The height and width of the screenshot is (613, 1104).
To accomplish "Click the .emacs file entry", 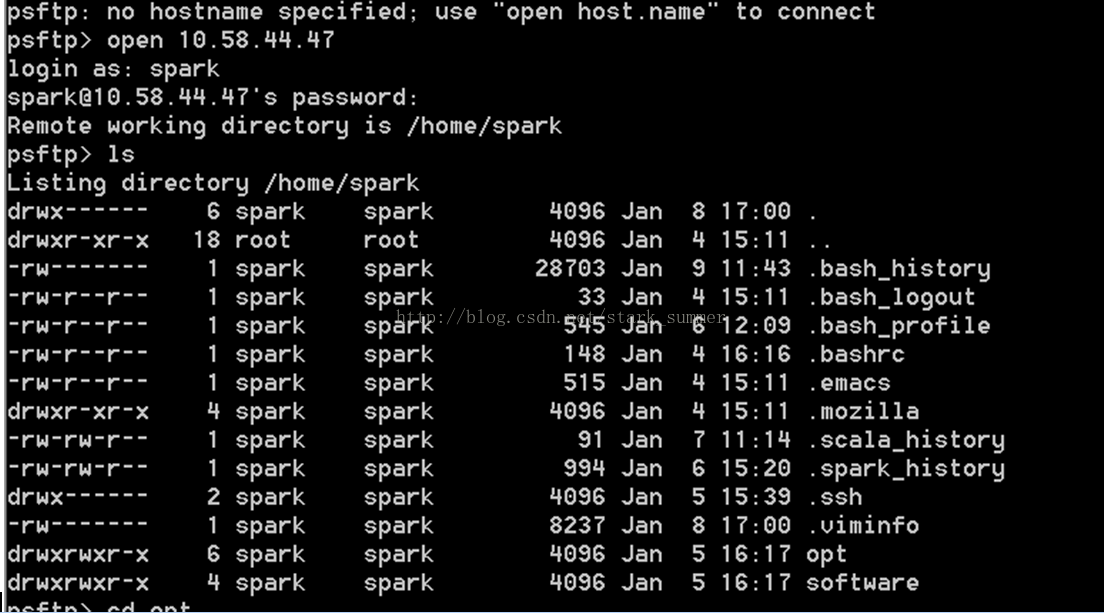I will click(848, 383).
